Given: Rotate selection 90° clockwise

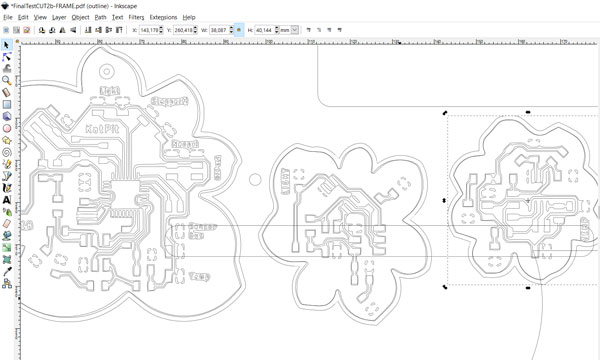Looking at the screenshot, I should tap(52, 29).
